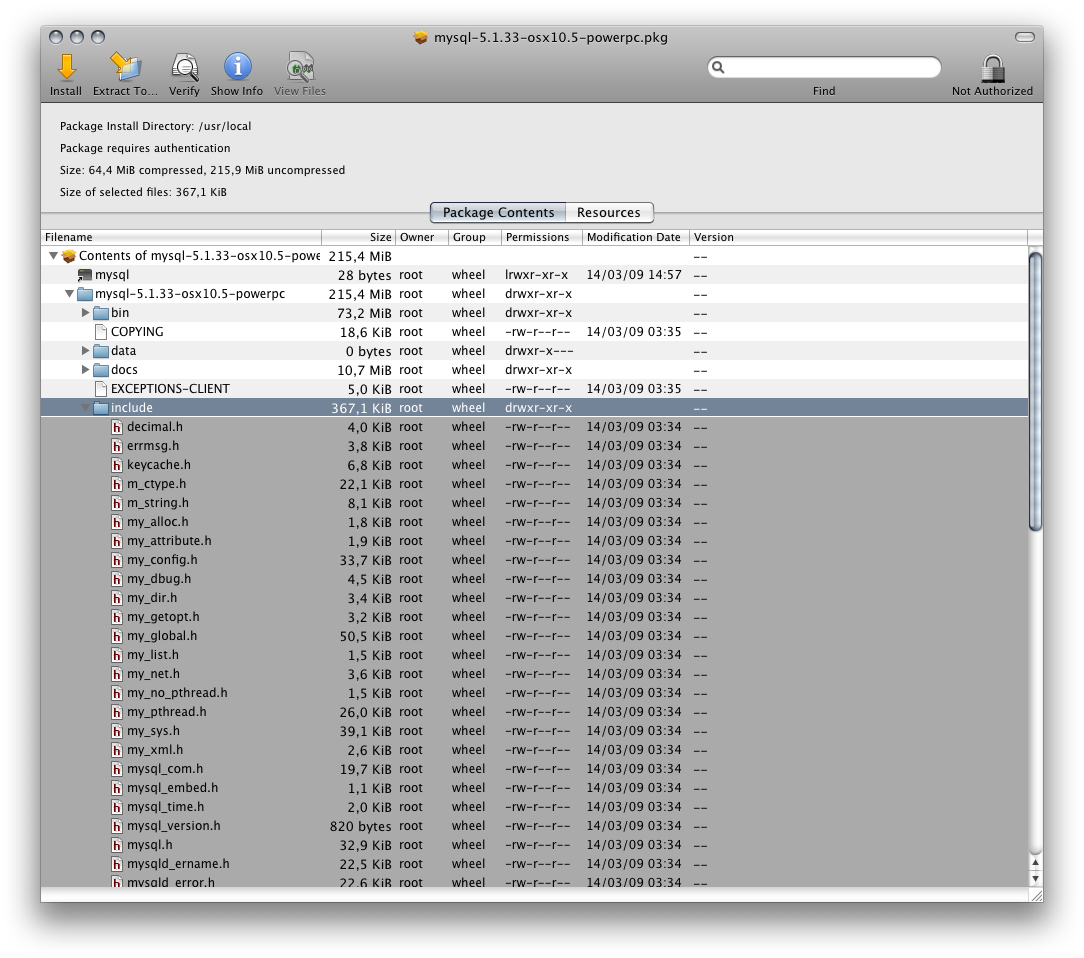This screenshot has height=958, width=1084.
Task: Click the docs folder icon
Action: click(101, 370)
